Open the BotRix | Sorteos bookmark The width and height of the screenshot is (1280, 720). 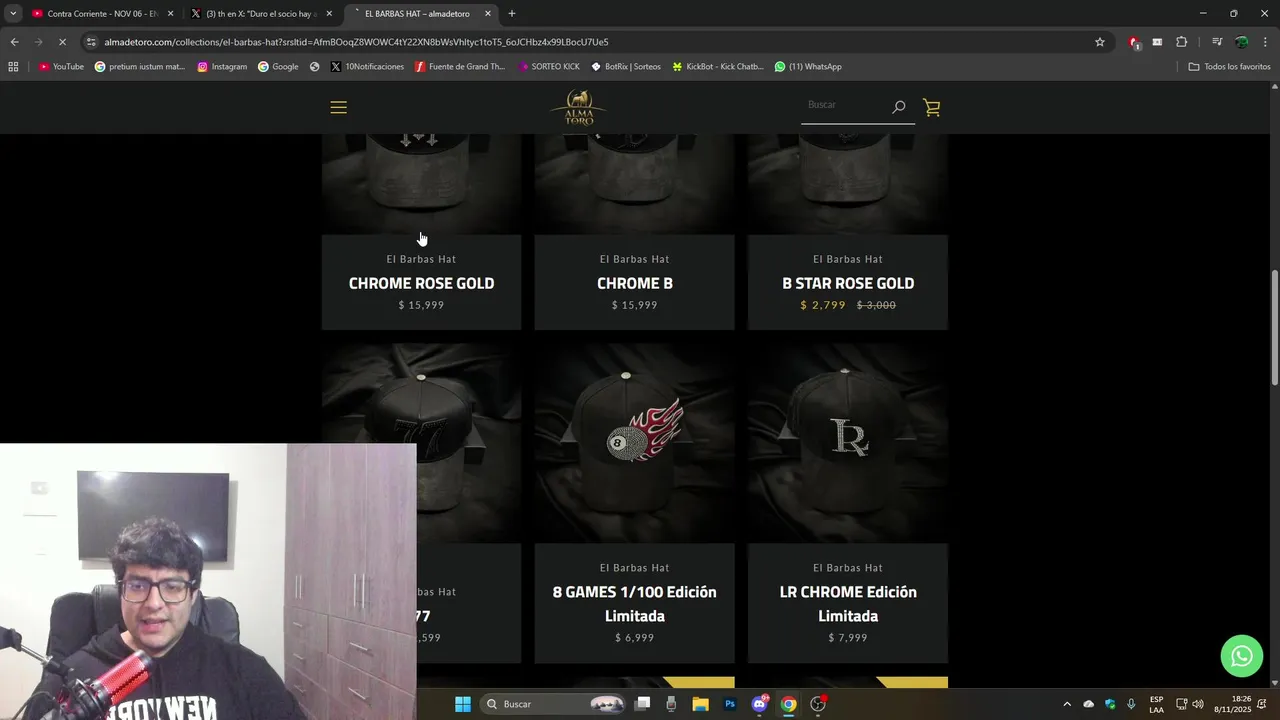[x=626, y=67]
